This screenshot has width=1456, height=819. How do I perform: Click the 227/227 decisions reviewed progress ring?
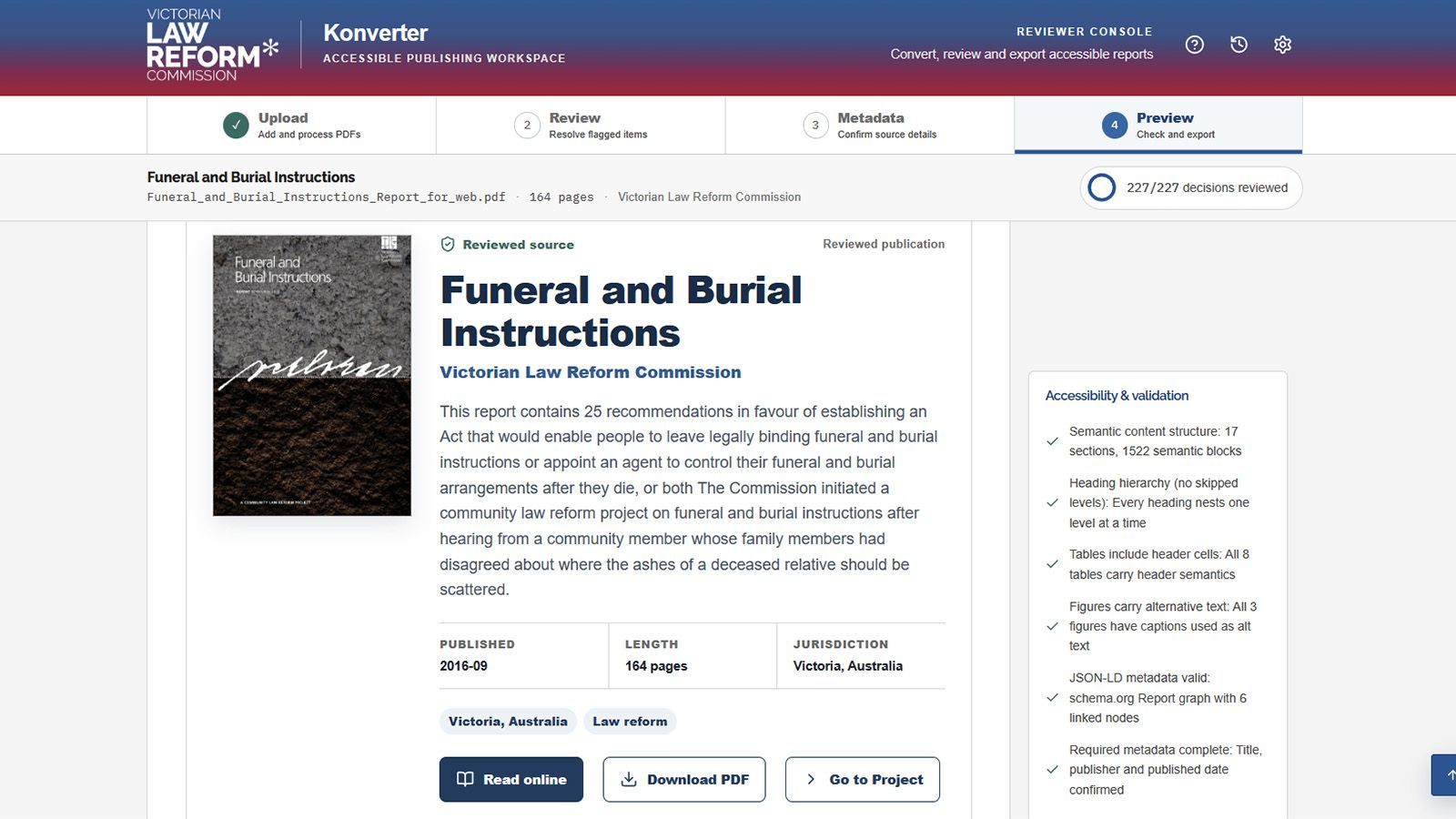click(1101, 187)
